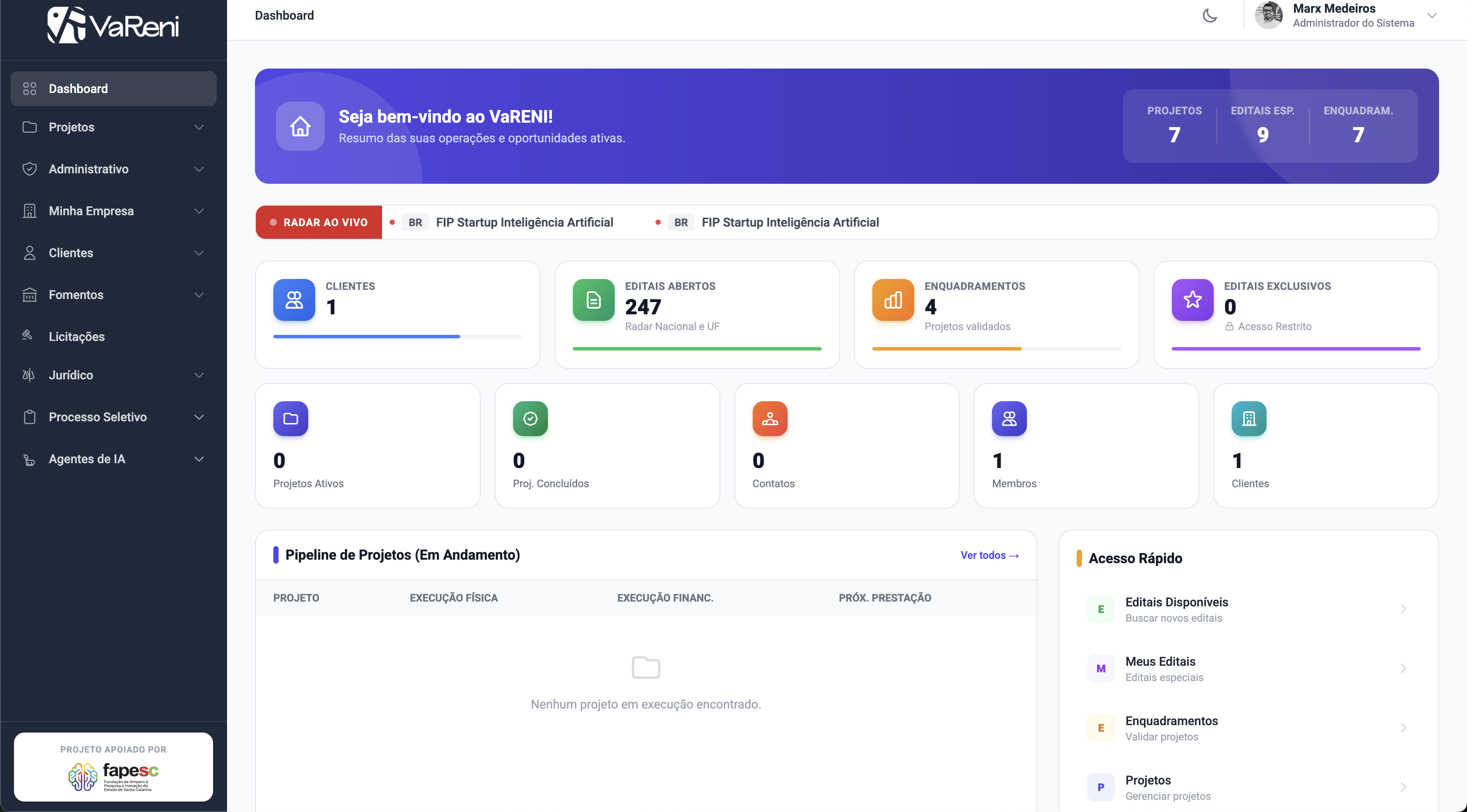Expand the Administrativo sidebar chevron

199,169
